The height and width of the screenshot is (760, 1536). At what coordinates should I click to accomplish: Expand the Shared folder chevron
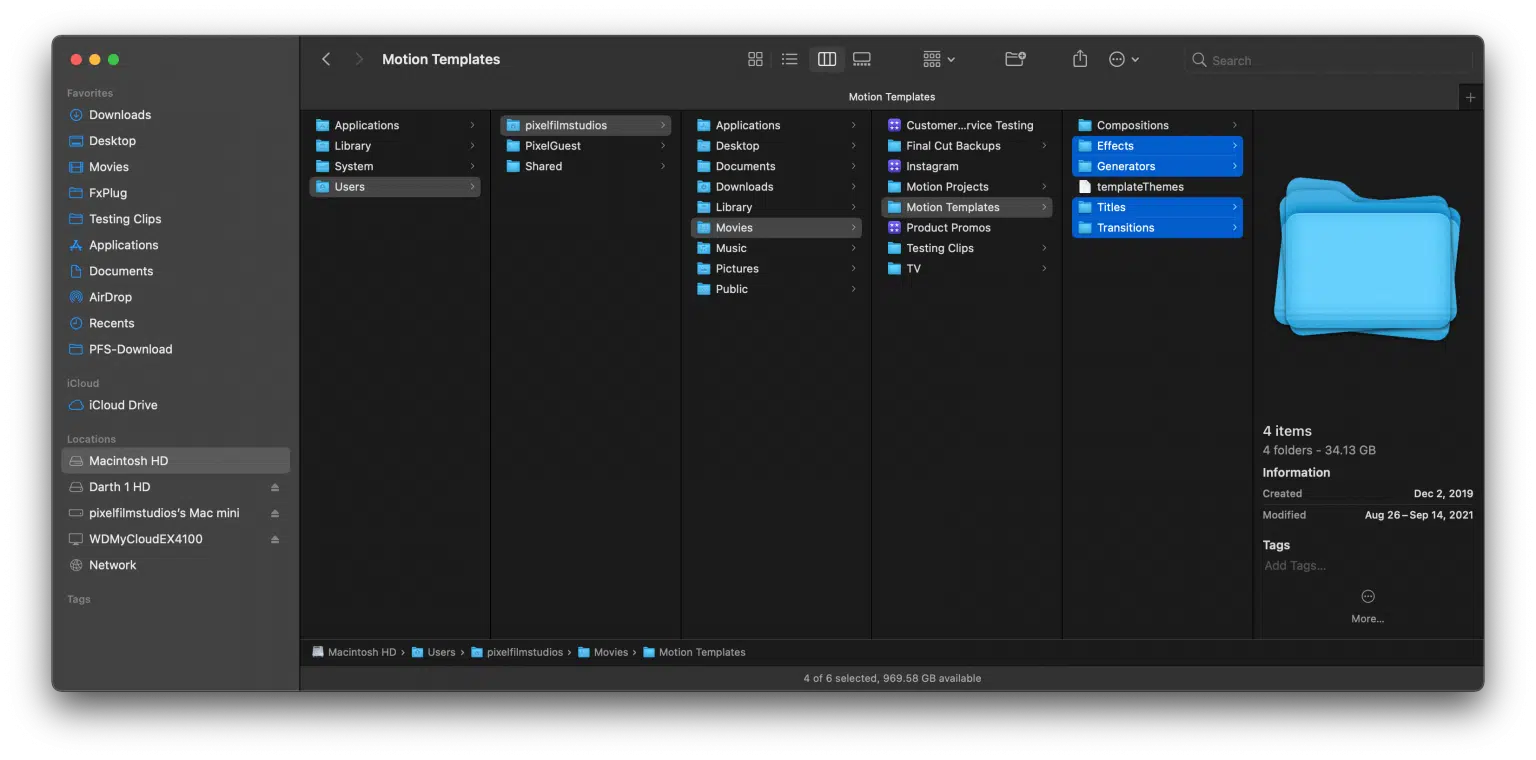tap(663, 166)
